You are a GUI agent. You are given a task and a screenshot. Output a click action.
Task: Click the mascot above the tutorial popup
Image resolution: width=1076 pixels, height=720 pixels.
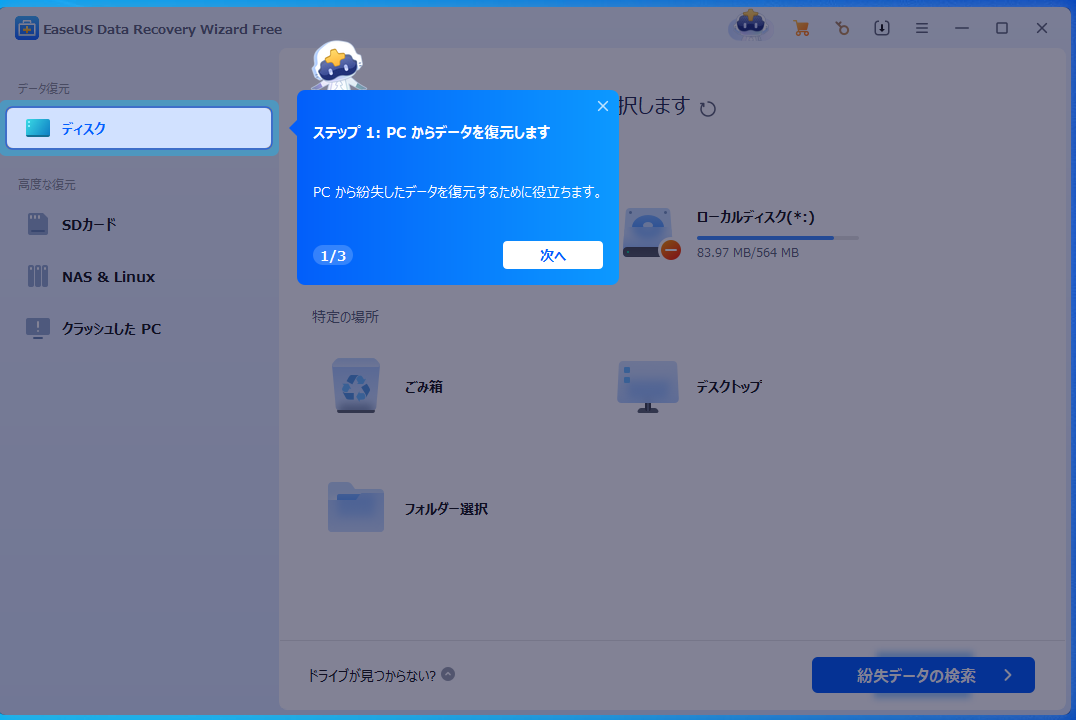click(337, 67)
